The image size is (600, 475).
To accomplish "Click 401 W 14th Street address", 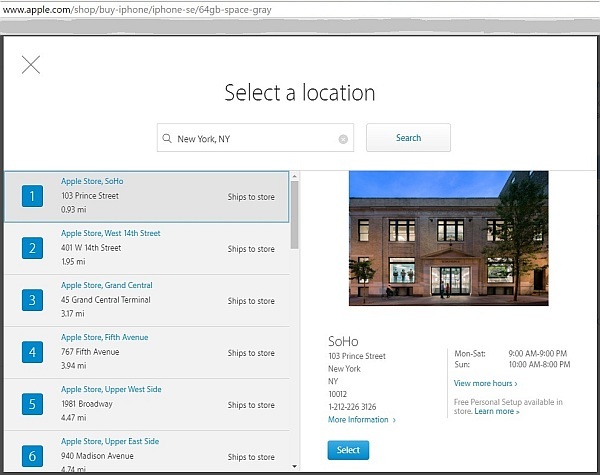I will (91, 248).
